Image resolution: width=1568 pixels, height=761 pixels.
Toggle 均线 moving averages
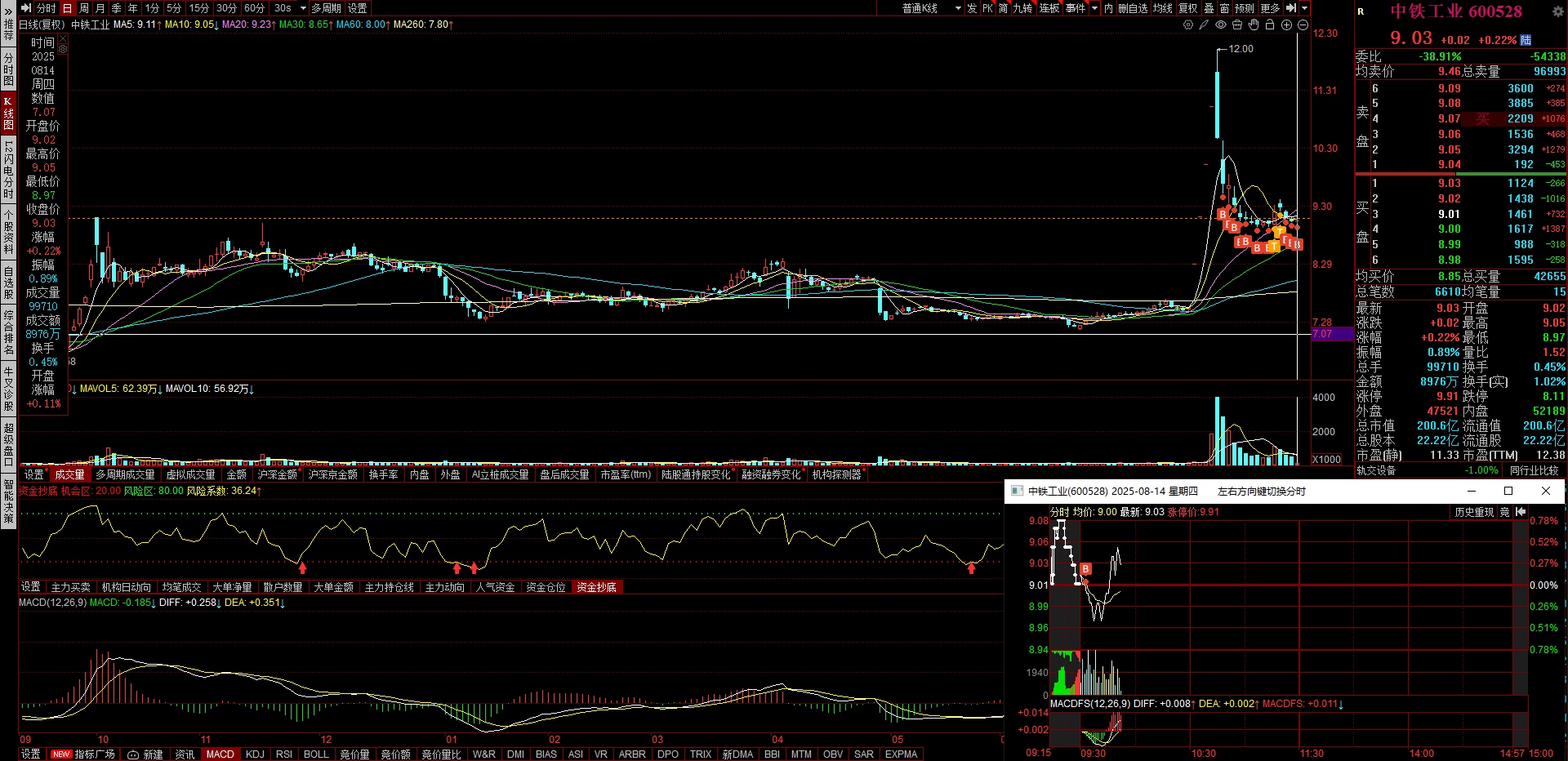coord(1163,8)
